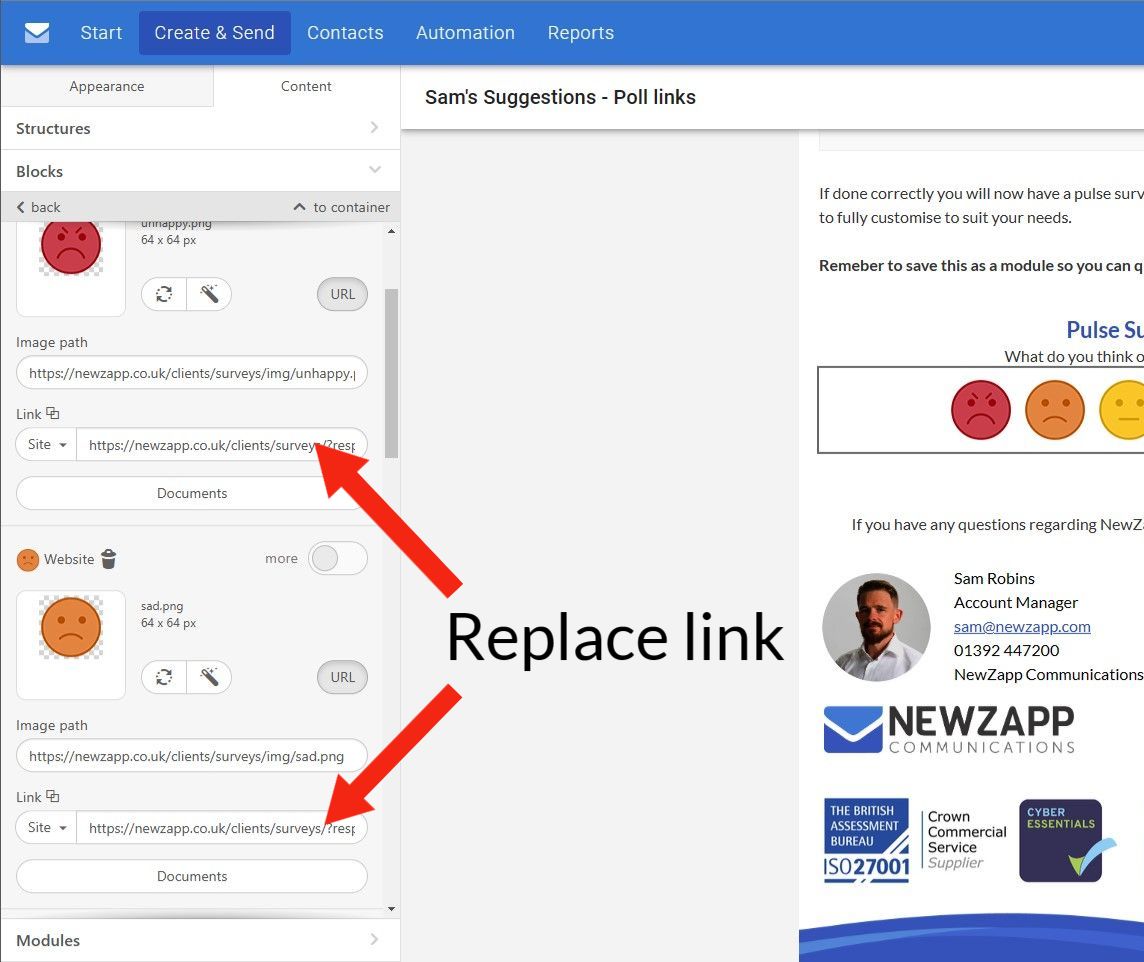The height and width of the screenshot is (962, 1144).
Task: Toggle the URL button for unhappy.png
Action: coord(342,294)
